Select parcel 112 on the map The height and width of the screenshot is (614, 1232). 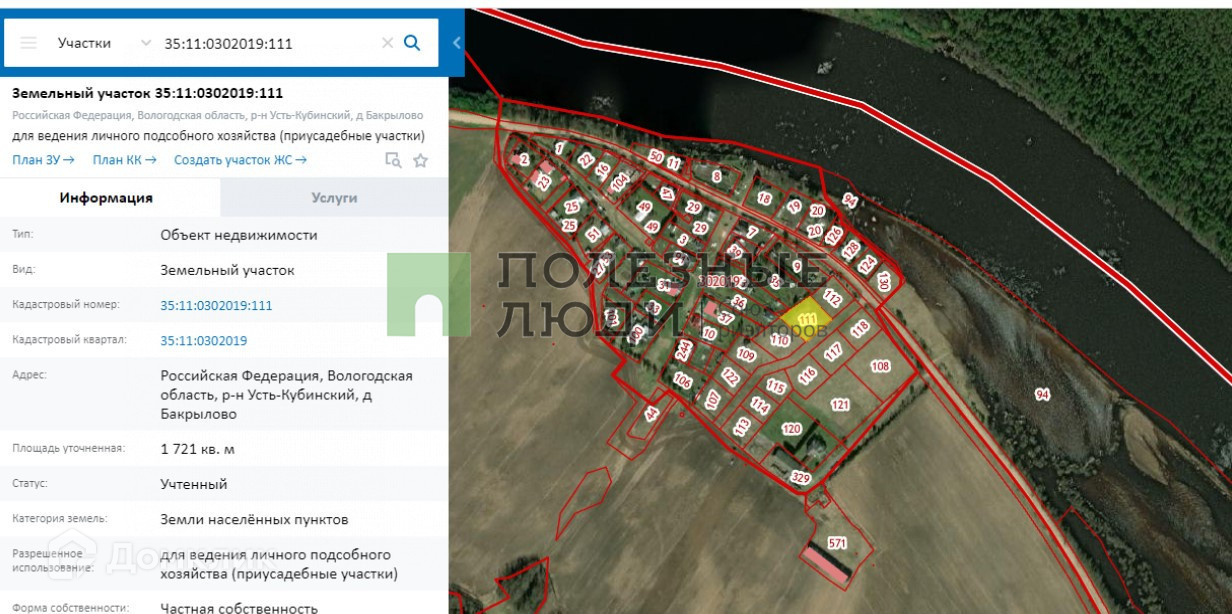(x=832, y=297)
